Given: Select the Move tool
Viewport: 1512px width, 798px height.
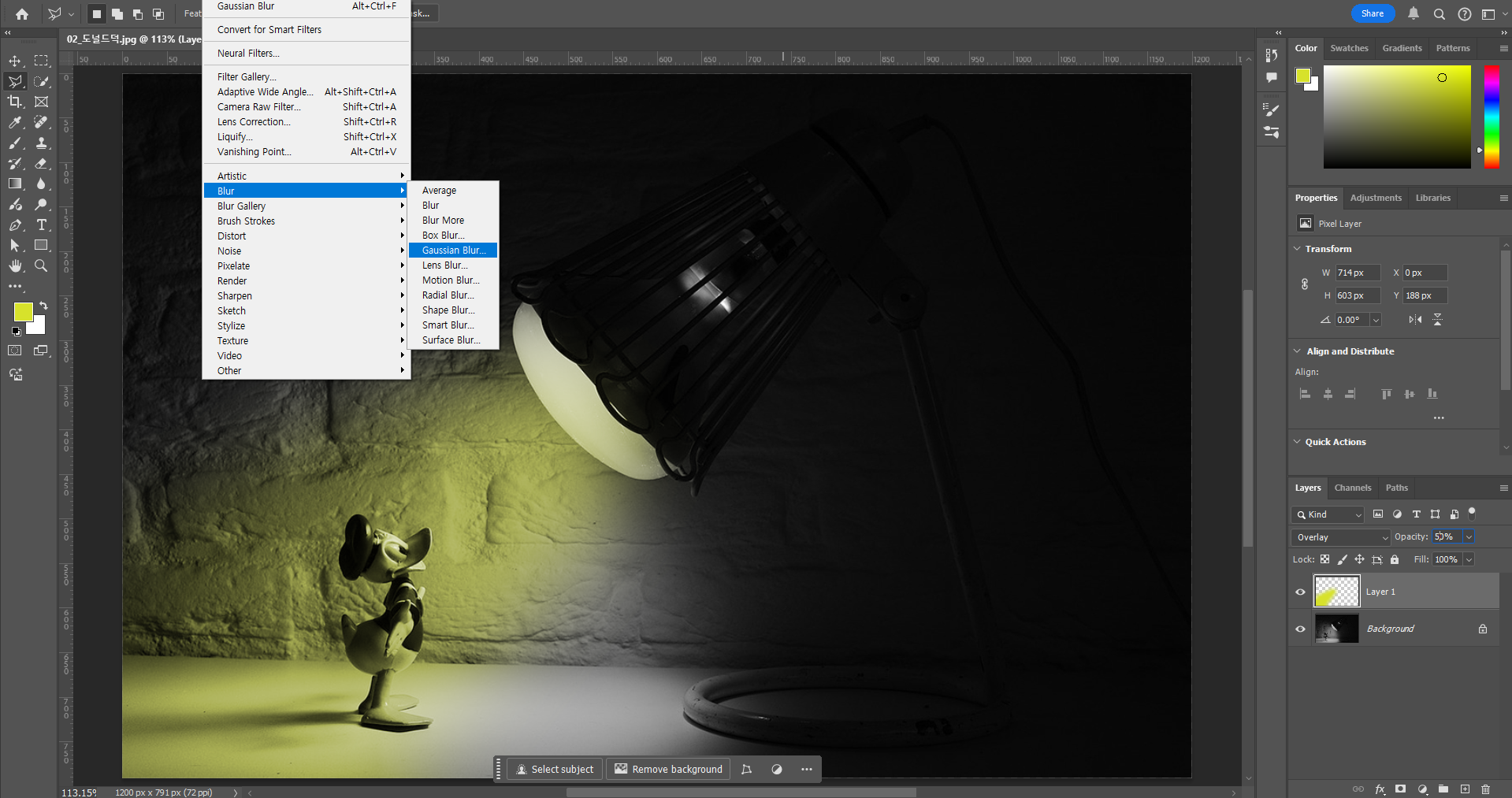Looking at the screenshot, I should tap(15, 61).
